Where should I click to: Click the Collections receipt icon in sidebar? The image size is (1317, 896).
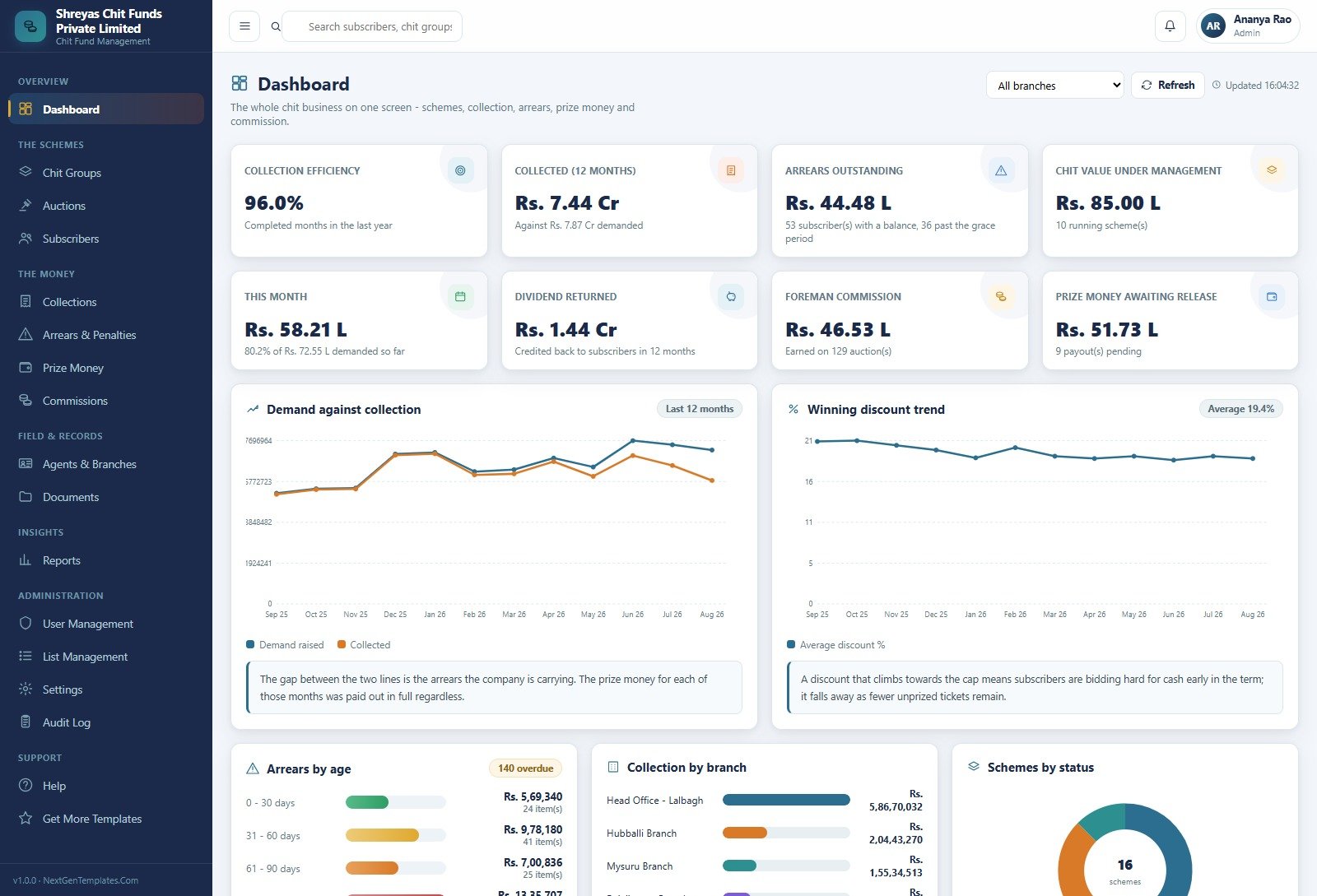point(26,301)
